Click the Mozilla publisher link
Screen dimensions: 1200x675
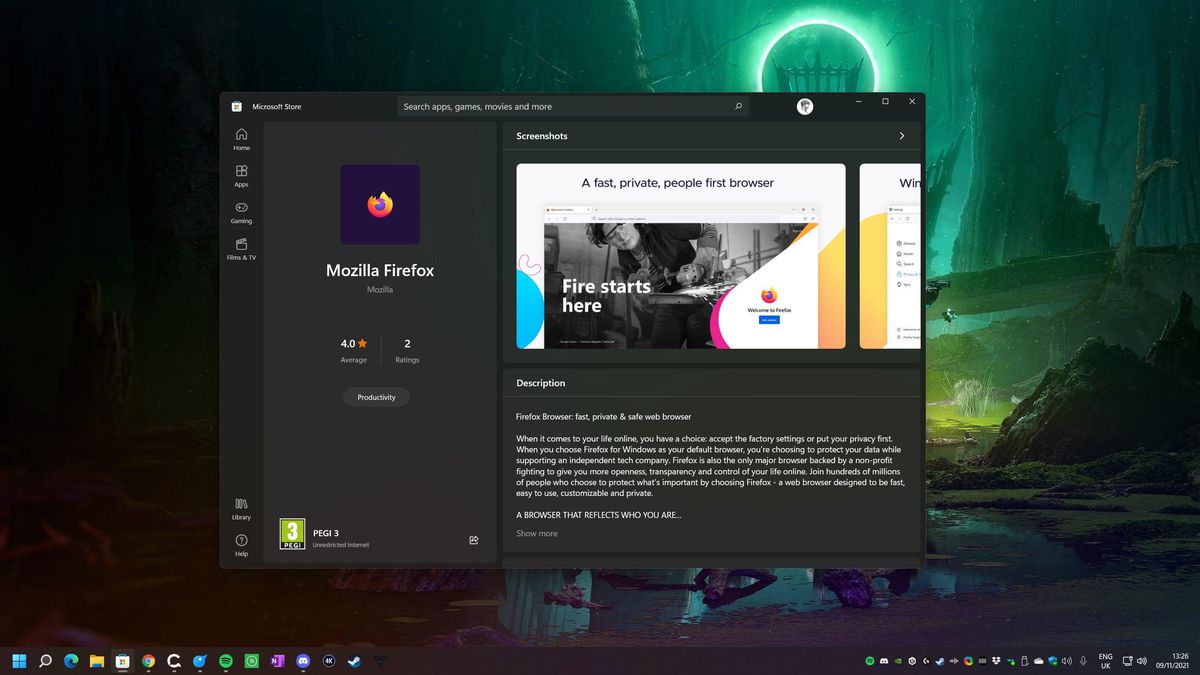coord(380,290)
